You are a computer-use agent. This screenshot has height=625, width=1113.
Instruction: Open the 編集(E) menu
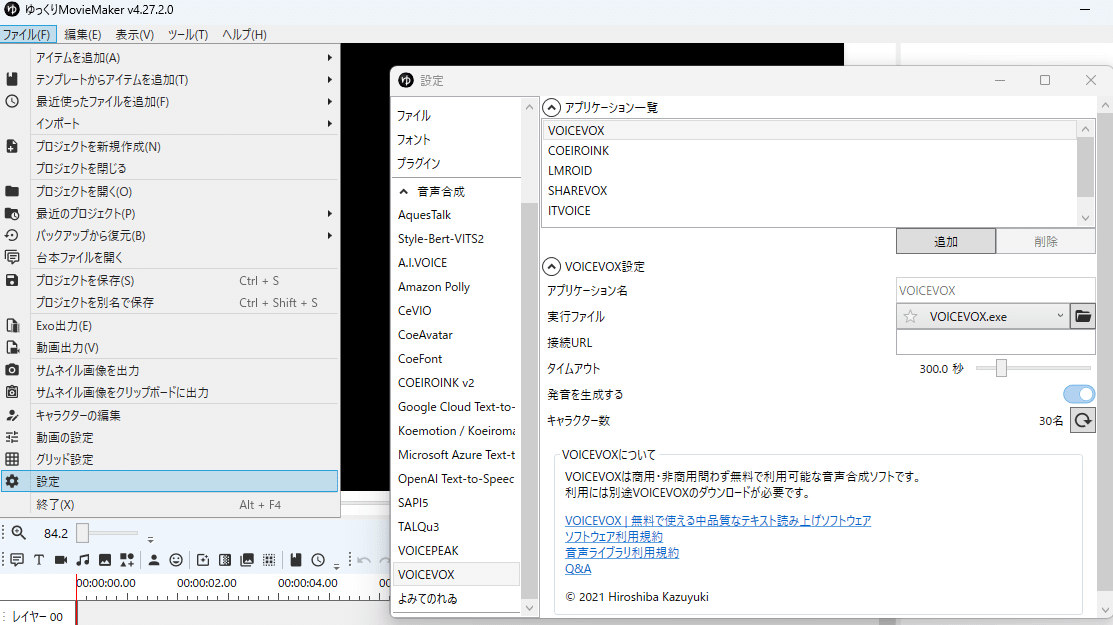[82, 34]
